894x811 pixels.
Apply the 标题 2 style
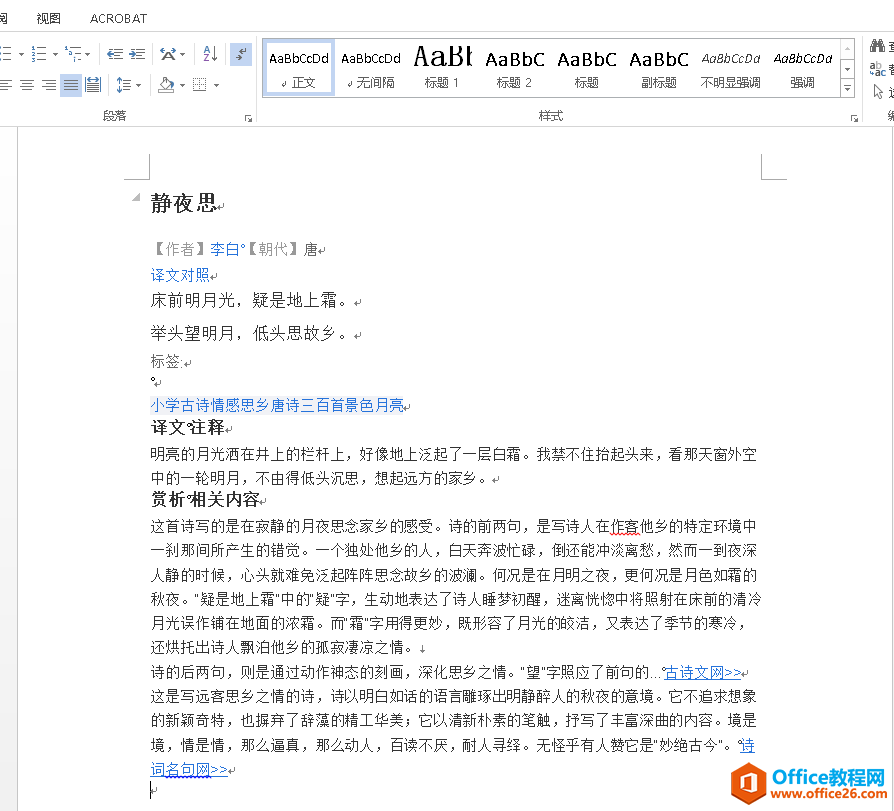pos(514,68)
